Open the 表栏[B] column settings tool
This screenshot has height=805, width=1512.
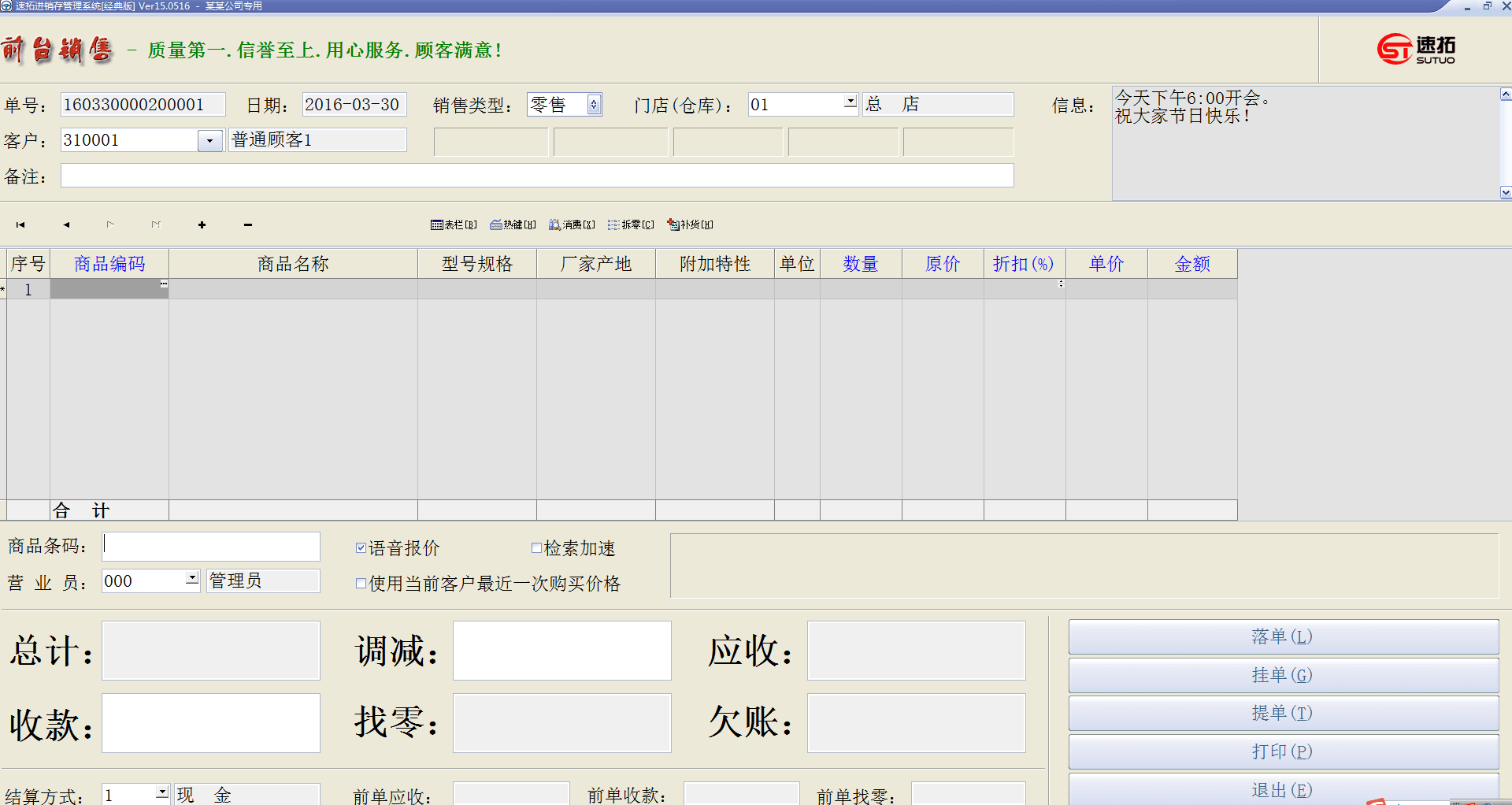454,224
